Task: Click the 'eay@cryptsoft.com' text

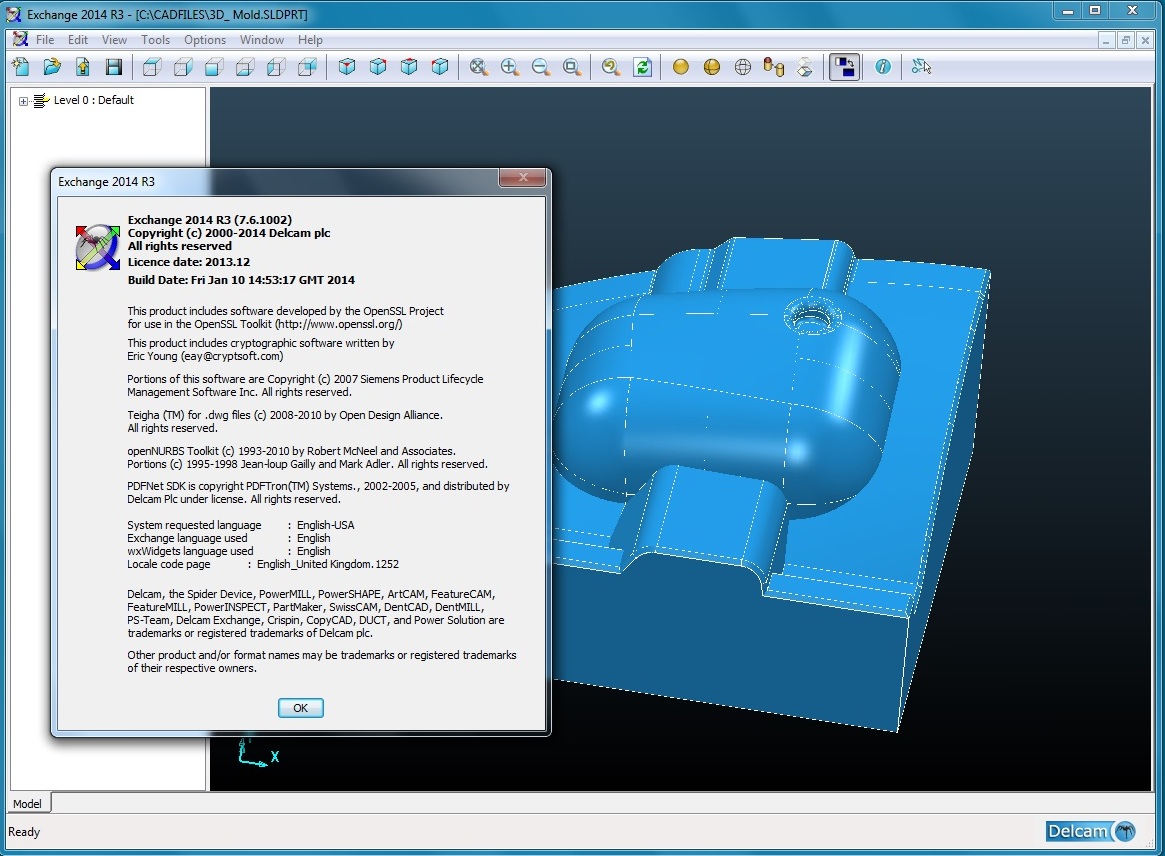Action: click(233, 356)
